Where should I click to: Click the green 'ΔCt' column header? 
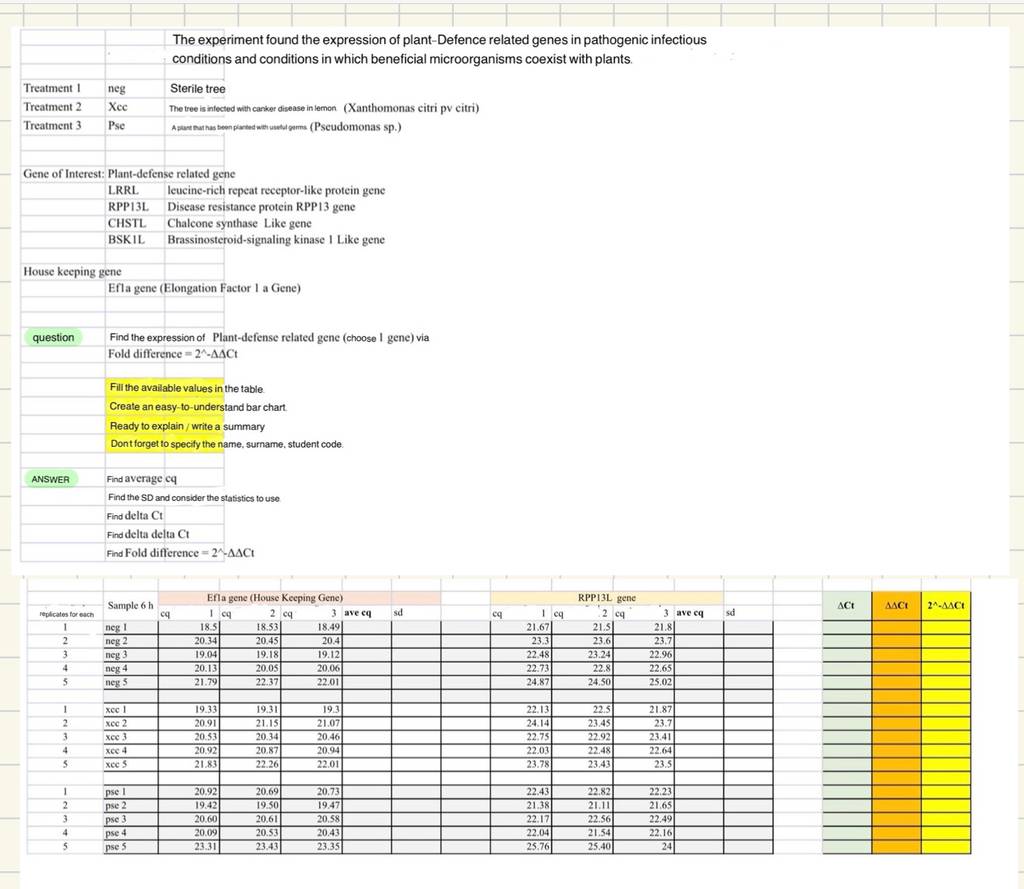click(846, 606)
